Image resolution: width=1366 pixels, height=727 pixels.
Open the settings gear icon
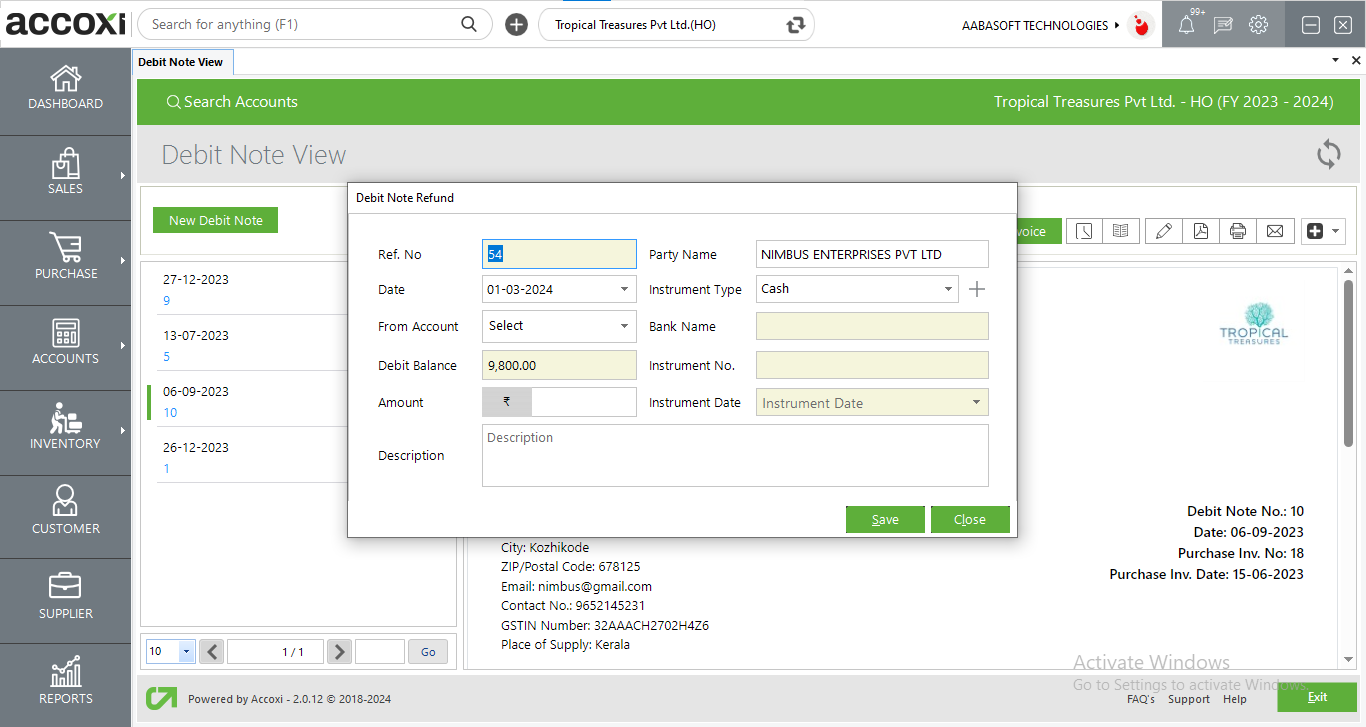pos(1259,25)
